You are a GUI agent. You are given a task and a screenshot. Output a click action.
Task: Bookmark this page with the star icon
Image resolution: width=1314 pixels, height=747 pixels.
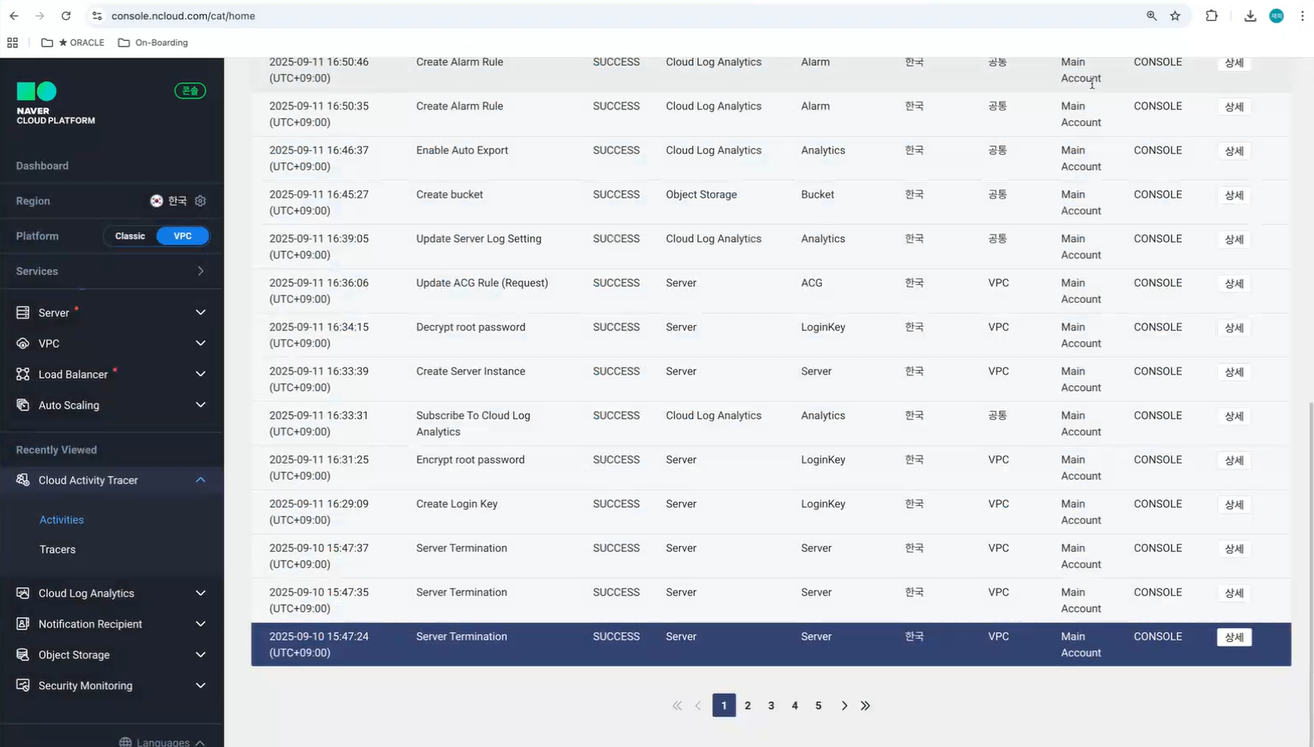tap(1175, 16)
